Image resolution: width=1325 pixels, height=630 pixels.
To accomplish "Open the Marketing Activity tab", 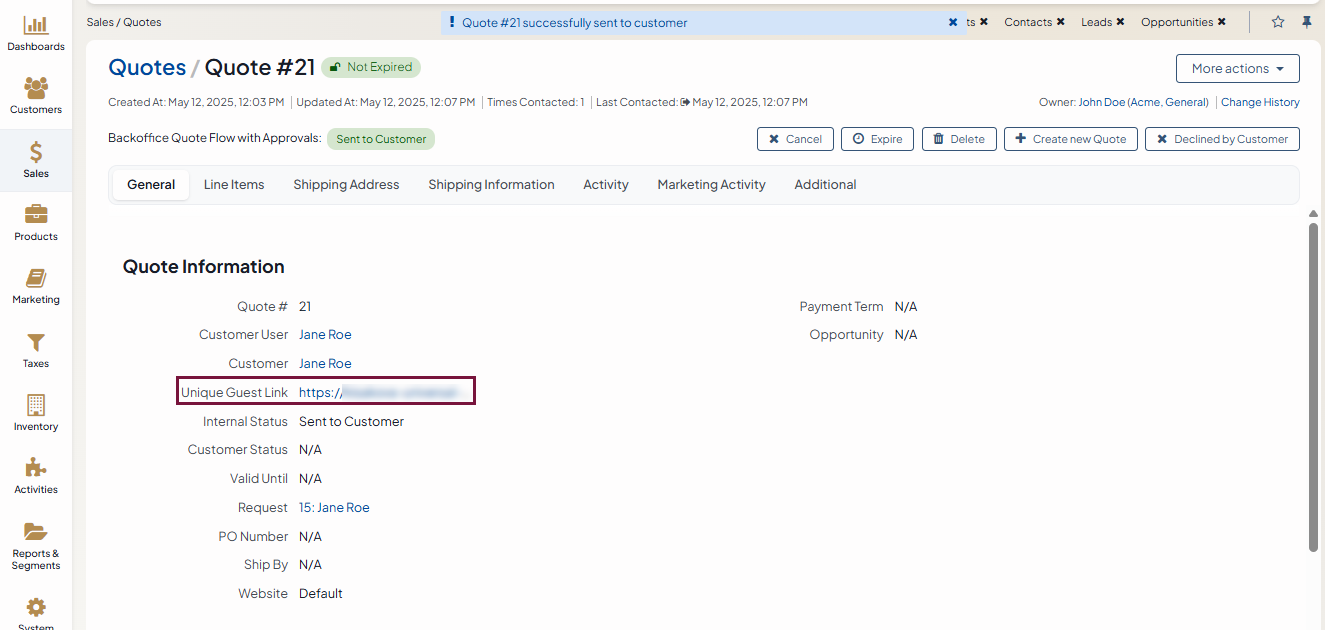I will [711, 185].
